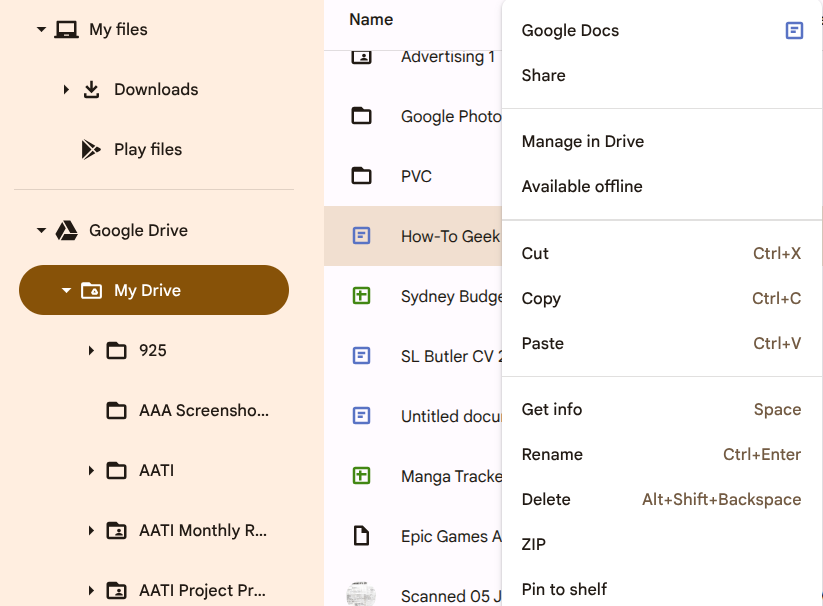This screenshot has width=823, height=606.
Task: Open Manage in Drive
Action: click(582, 141)
